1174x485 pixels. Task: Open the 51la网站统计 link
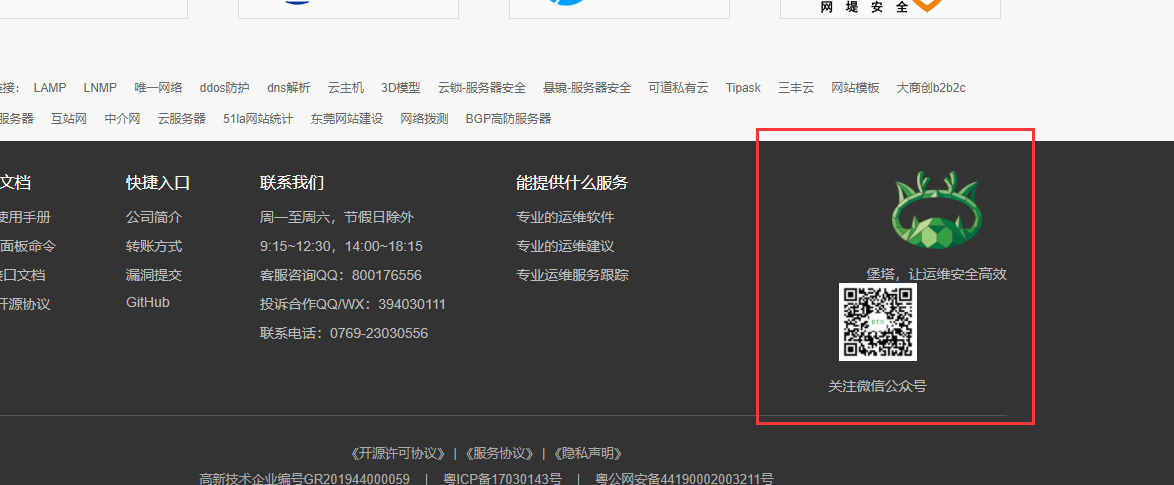coord(258,118)
